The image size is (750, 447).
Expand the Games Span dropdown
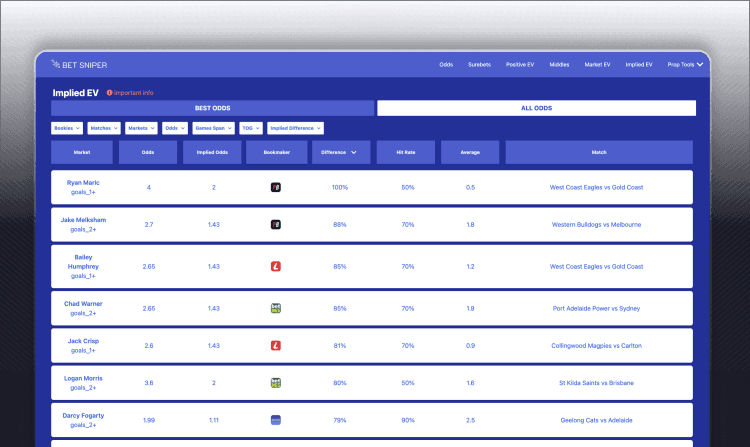pyautogui.click(x=213, y=128)
